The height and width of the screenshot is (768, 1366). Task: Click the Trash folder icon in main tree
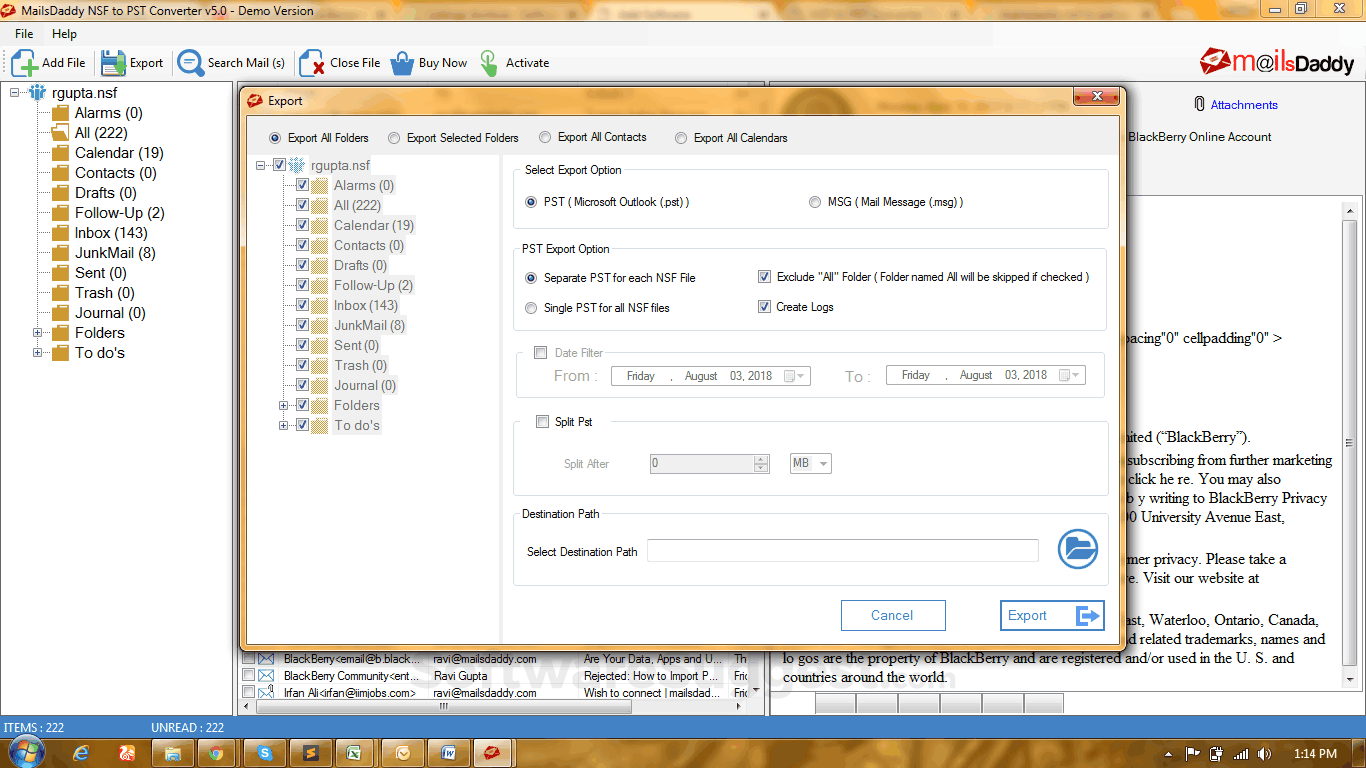coord(60,293)
